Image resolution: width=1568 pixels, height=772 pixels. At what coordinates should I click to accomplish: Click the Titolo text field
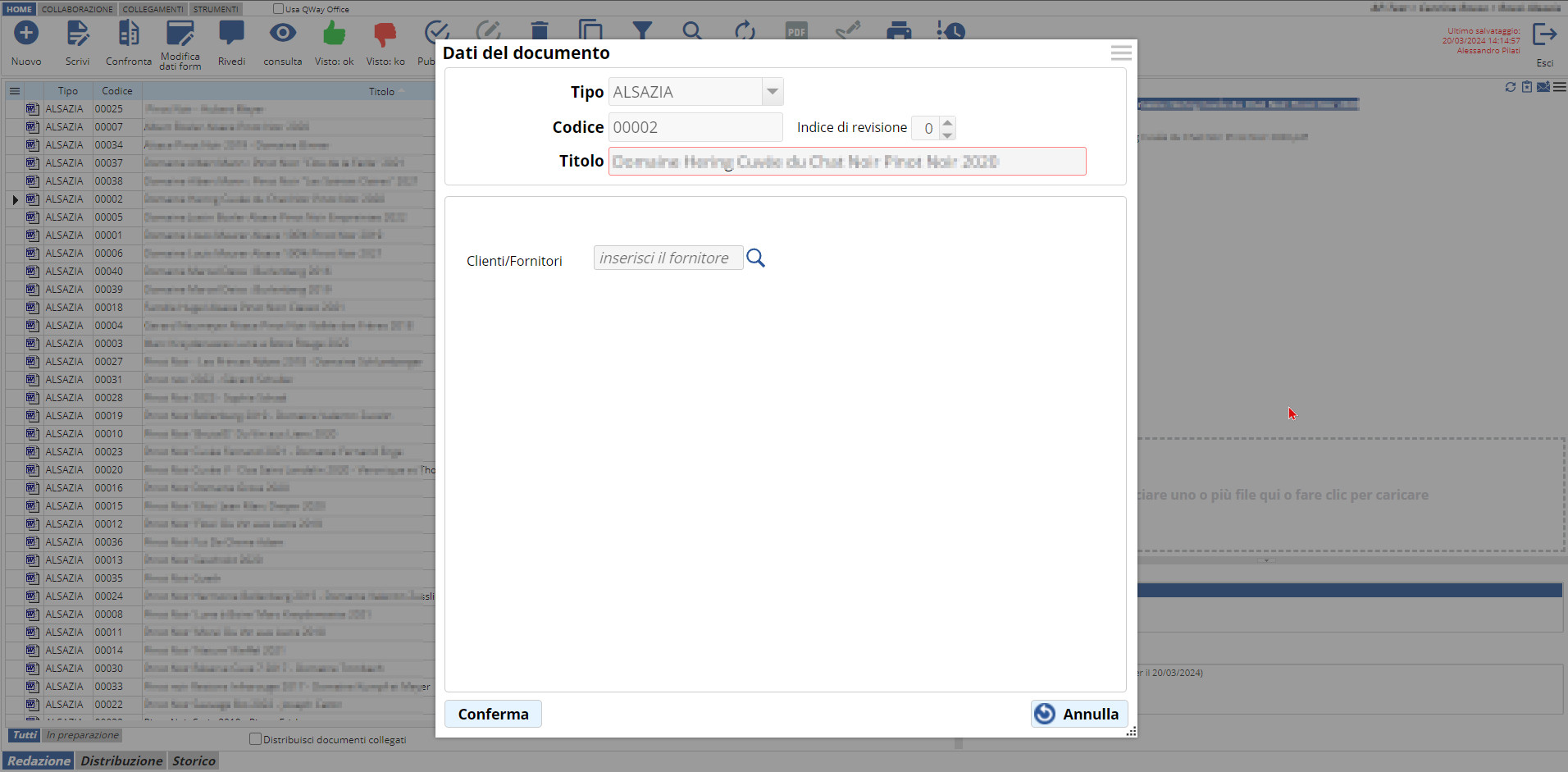tap(846, 162)
